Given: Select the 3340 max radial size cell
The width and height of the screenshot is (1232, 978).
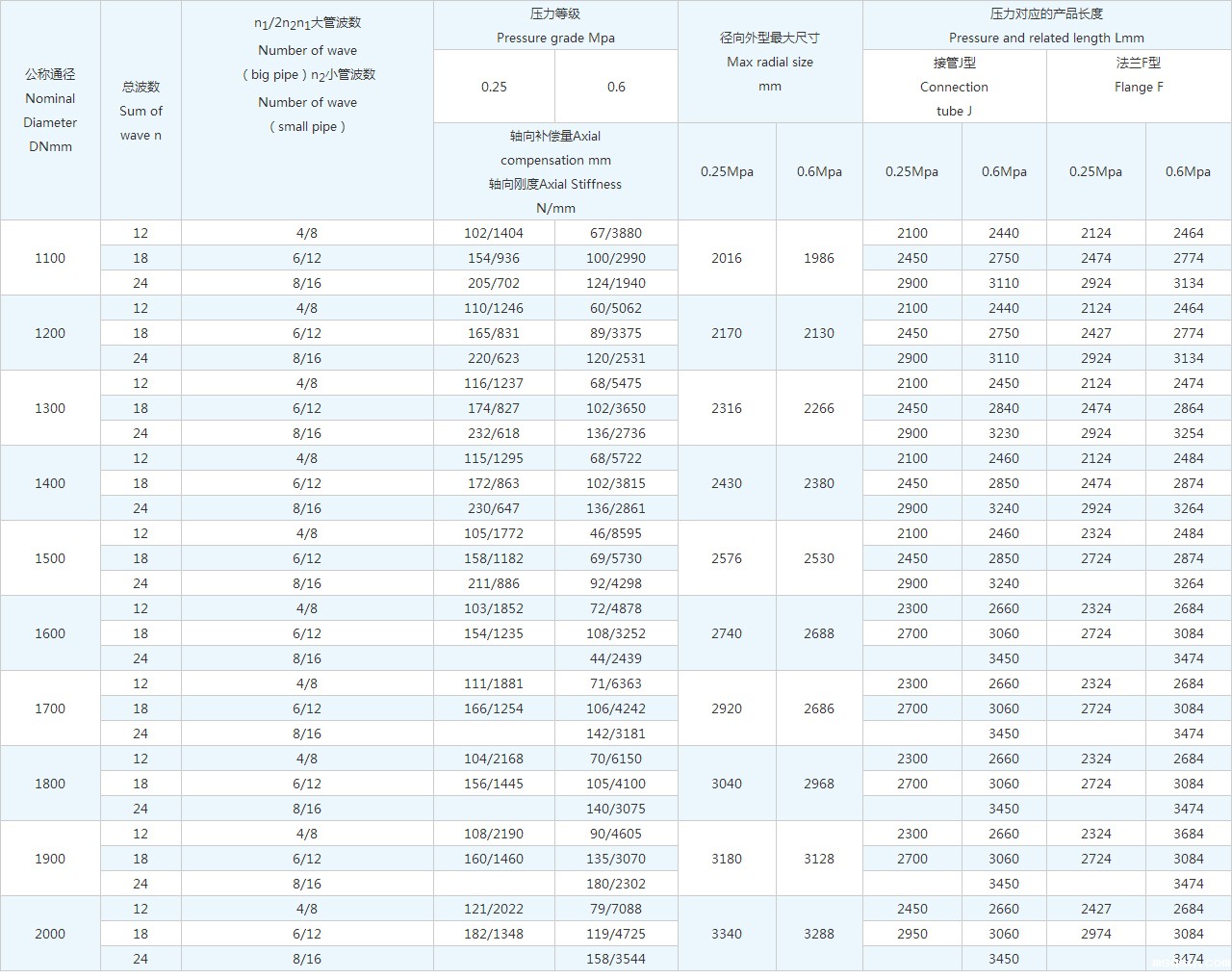Looking at the screenshot, I should pyautogui.click(x=727, y=934).
